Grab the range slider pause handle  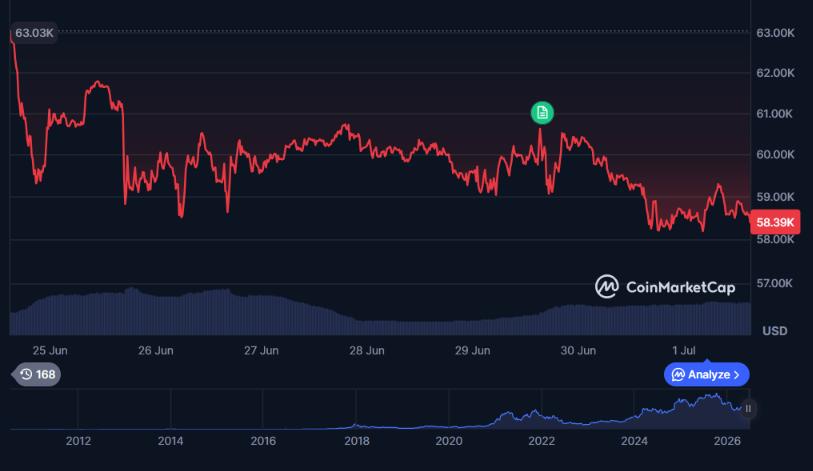pos(748,409)
